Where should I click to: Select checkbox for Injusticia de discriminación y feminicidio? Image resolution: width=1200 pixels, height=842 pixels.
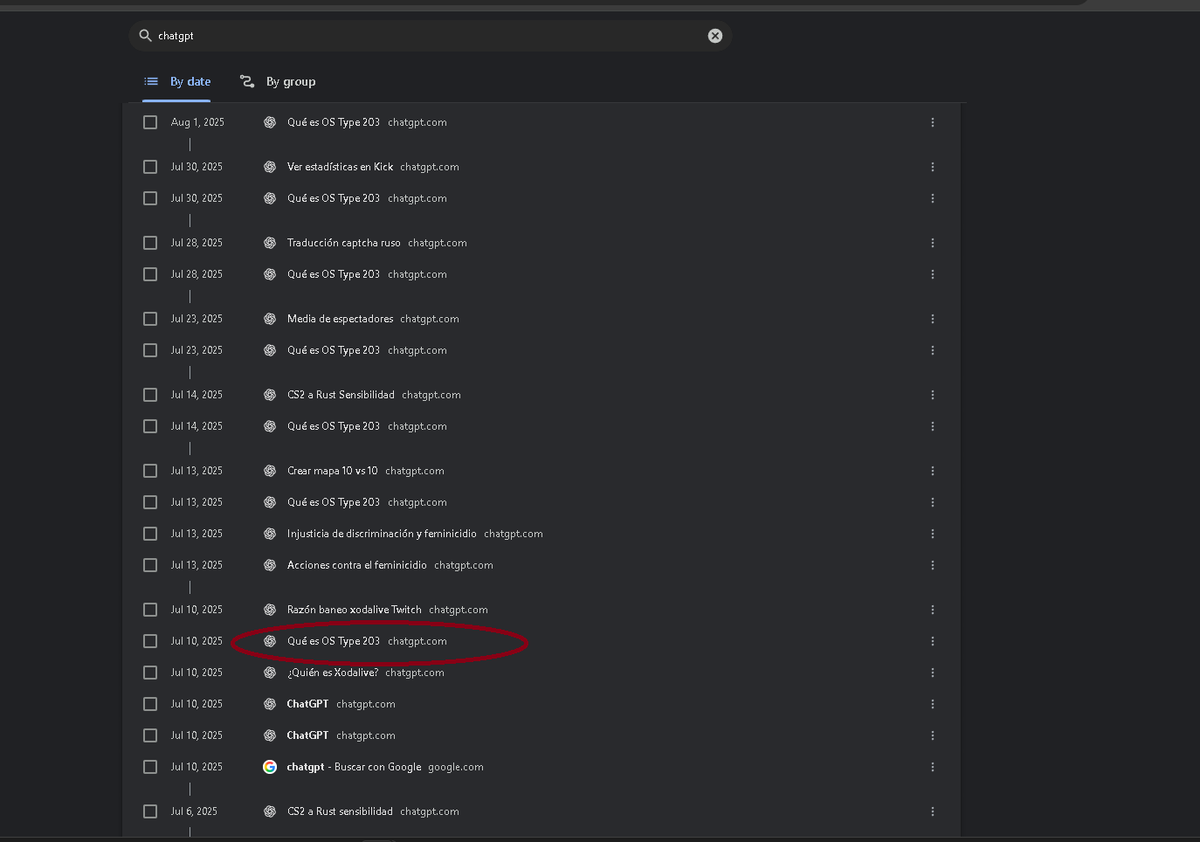coord(150,534)
